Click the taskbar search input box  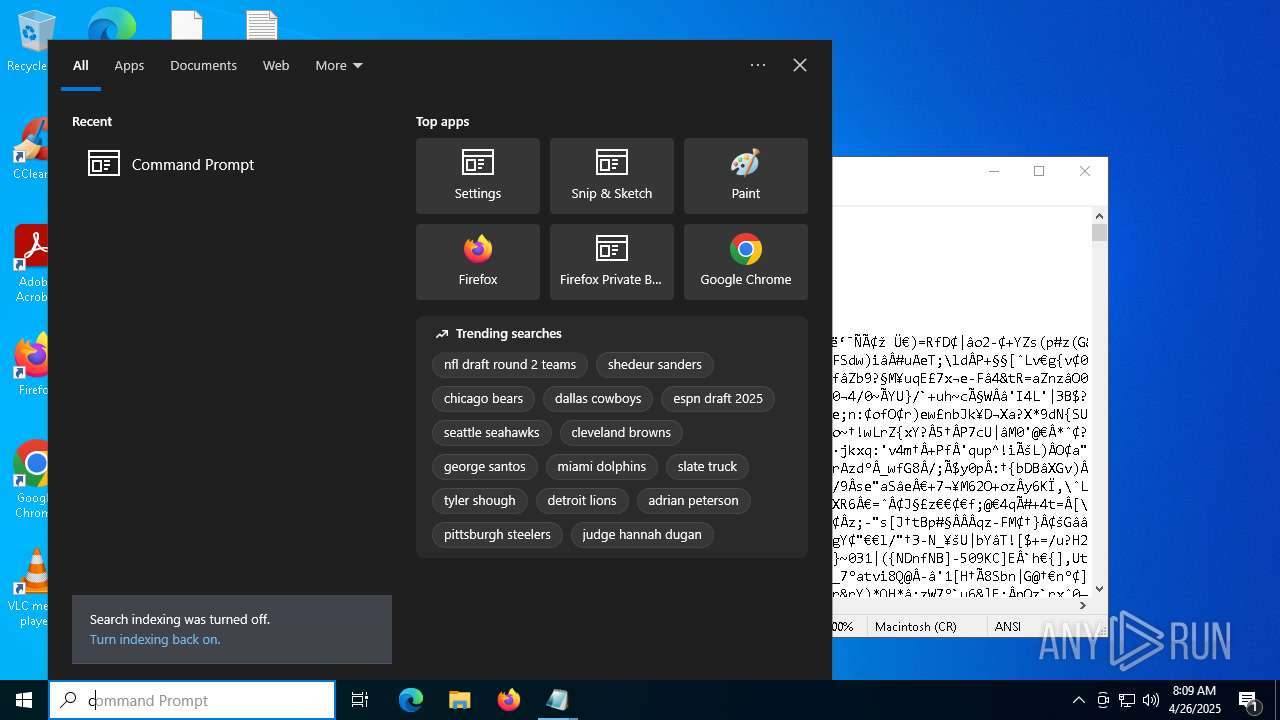coord(192,700)
